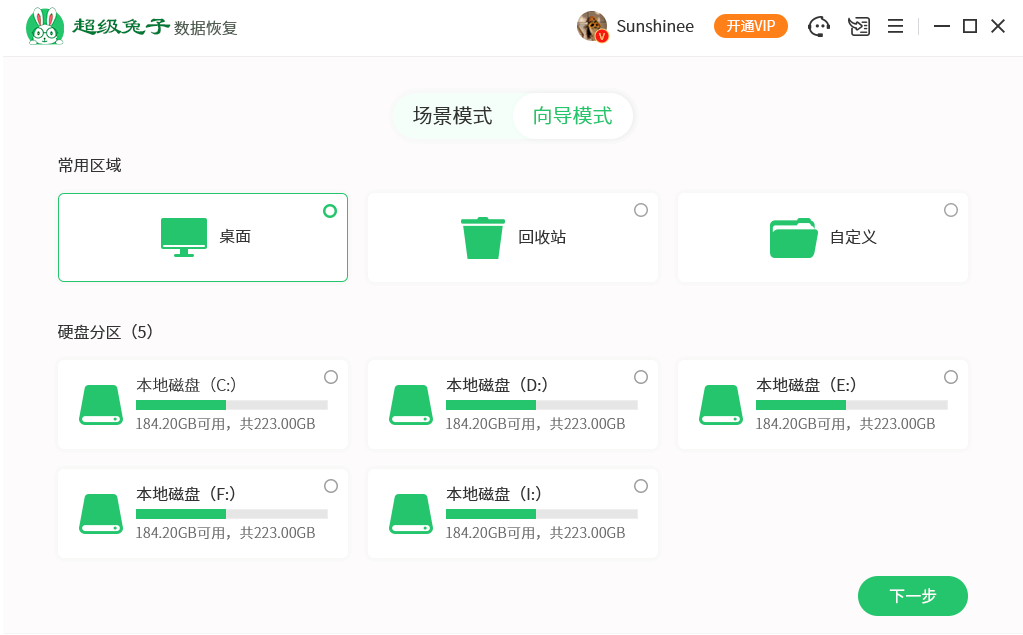
Task: Open the hamburger menu icon
Action: coord(895,26)
